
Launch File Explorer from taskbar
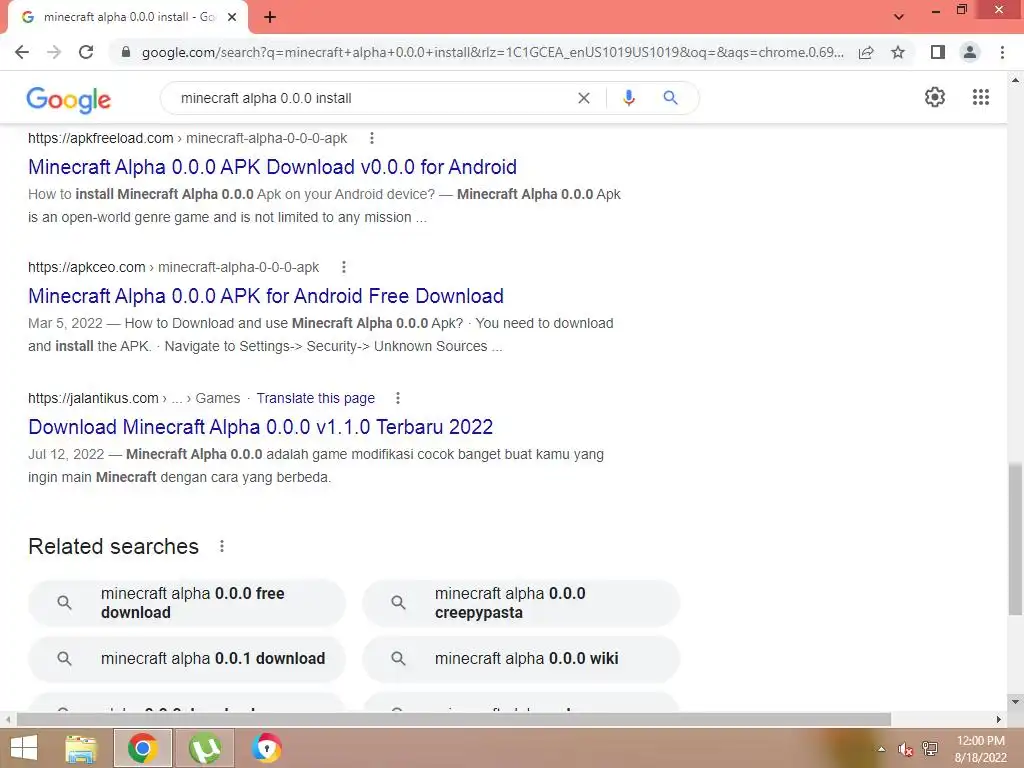click(81, 748)
